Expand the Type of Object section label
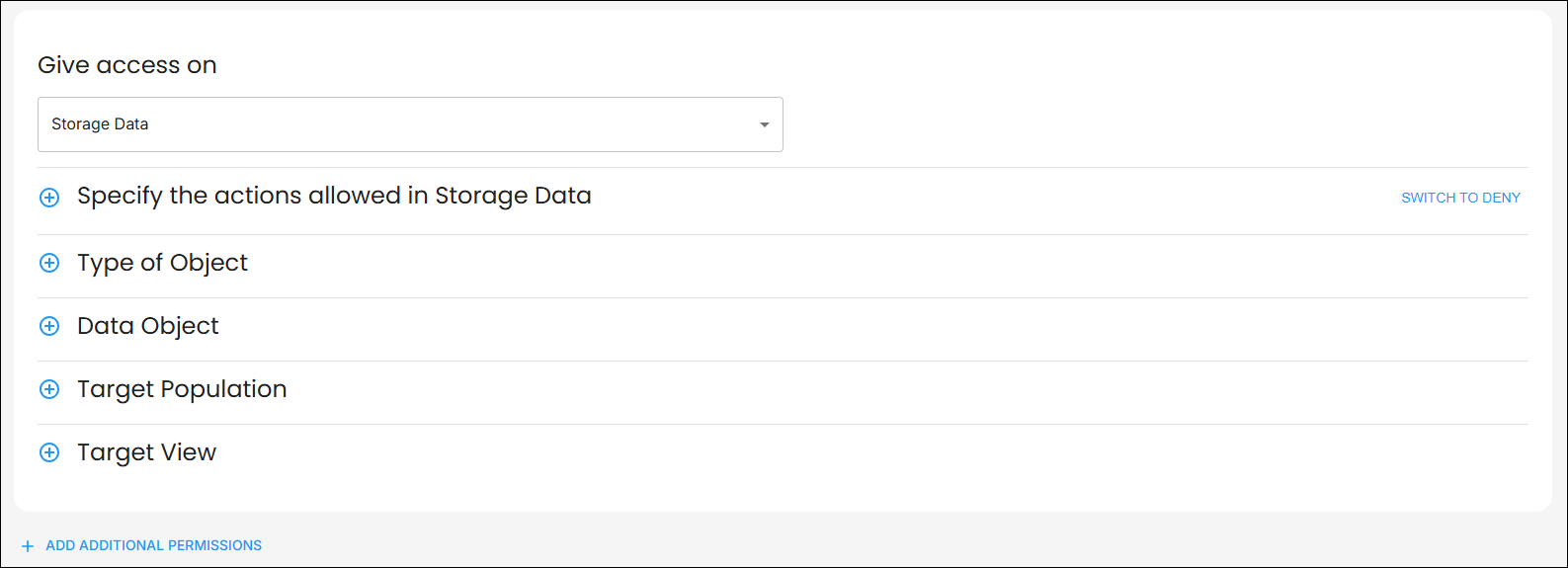This screenshot has width=1568, height=568. point(162,263)
